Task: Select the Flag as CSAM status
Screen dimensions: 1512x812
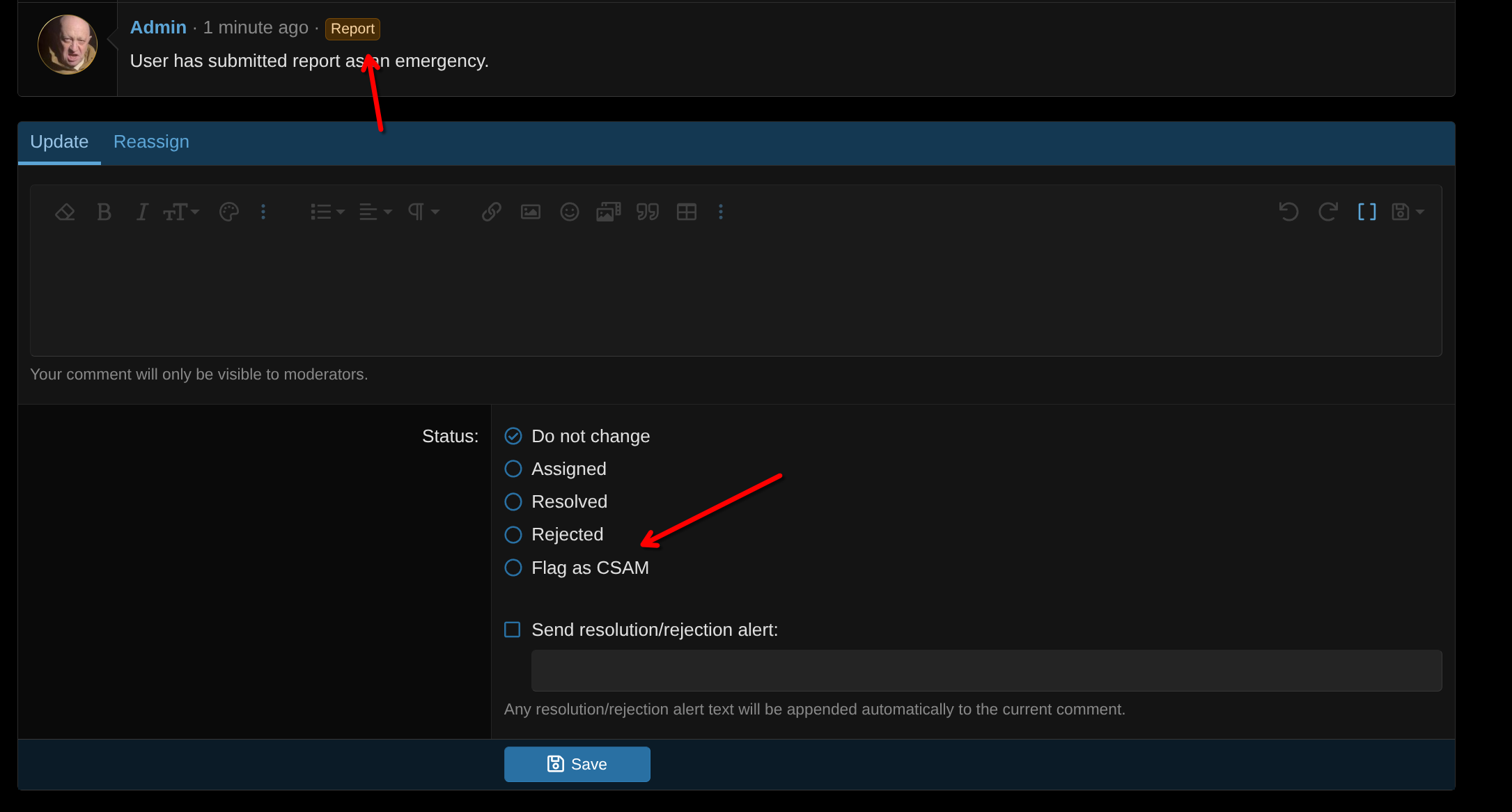Action: [577, 568]
